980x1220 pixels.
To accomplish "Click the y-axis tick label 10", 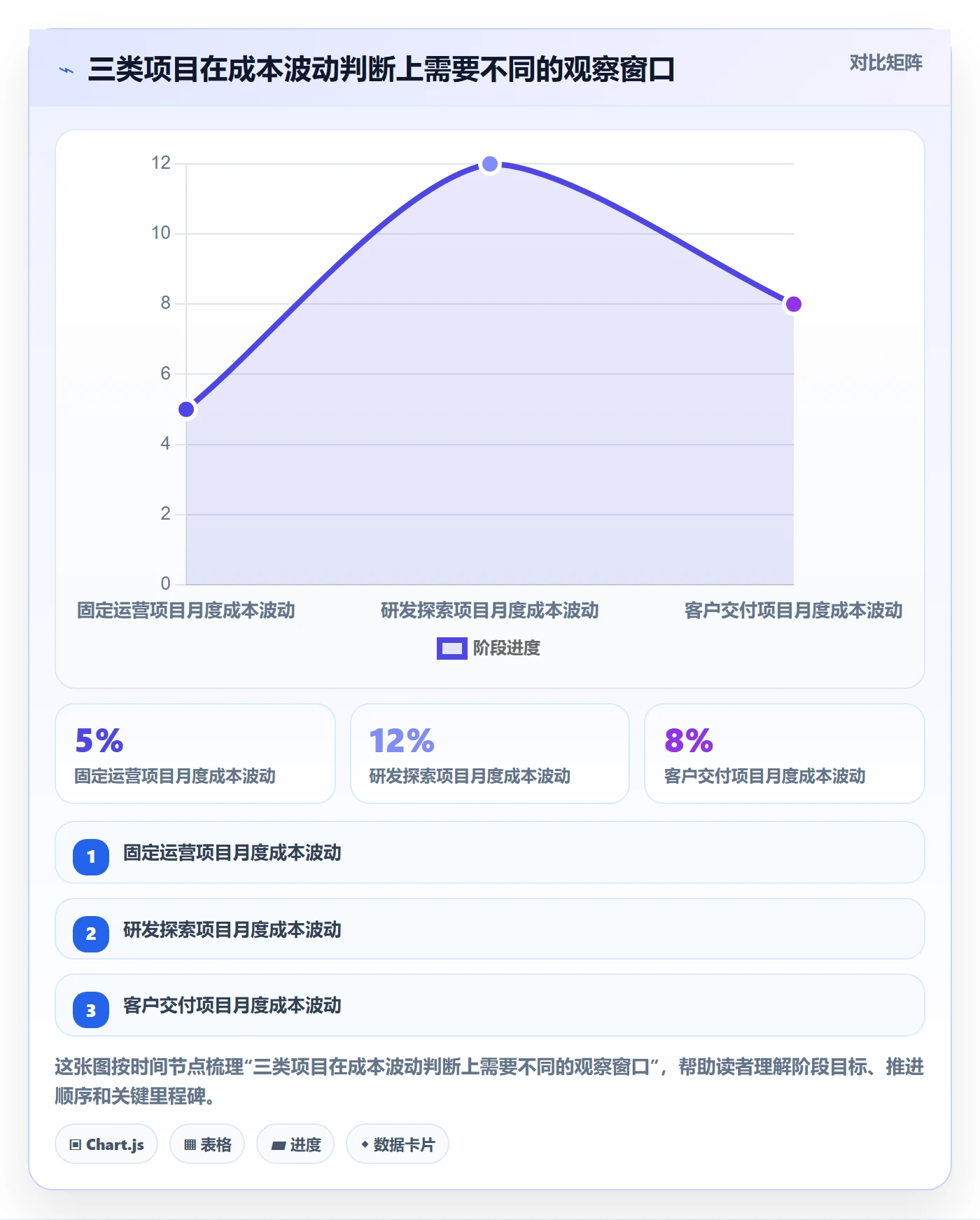I will click(161, 233).
